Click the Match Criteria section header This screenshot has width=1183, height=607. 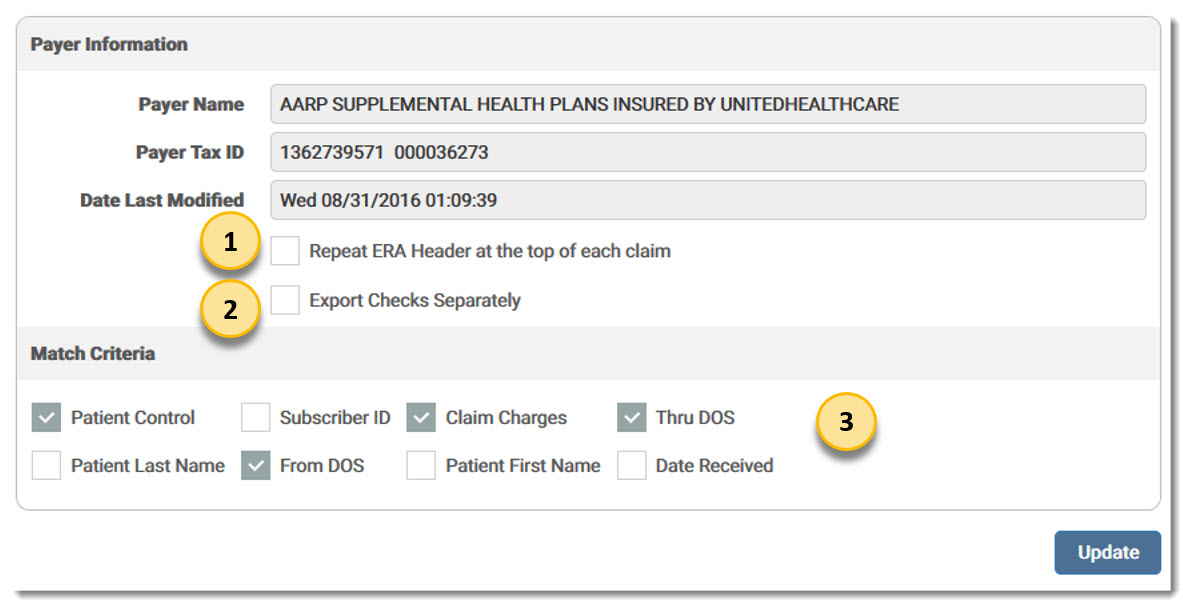point(92,354)
